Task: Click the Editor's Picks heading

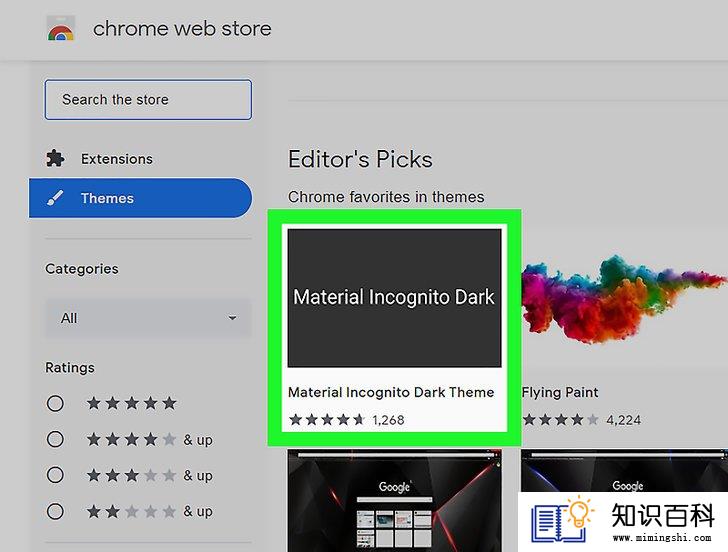Action: pyautogui.click(x=360, y=159)
